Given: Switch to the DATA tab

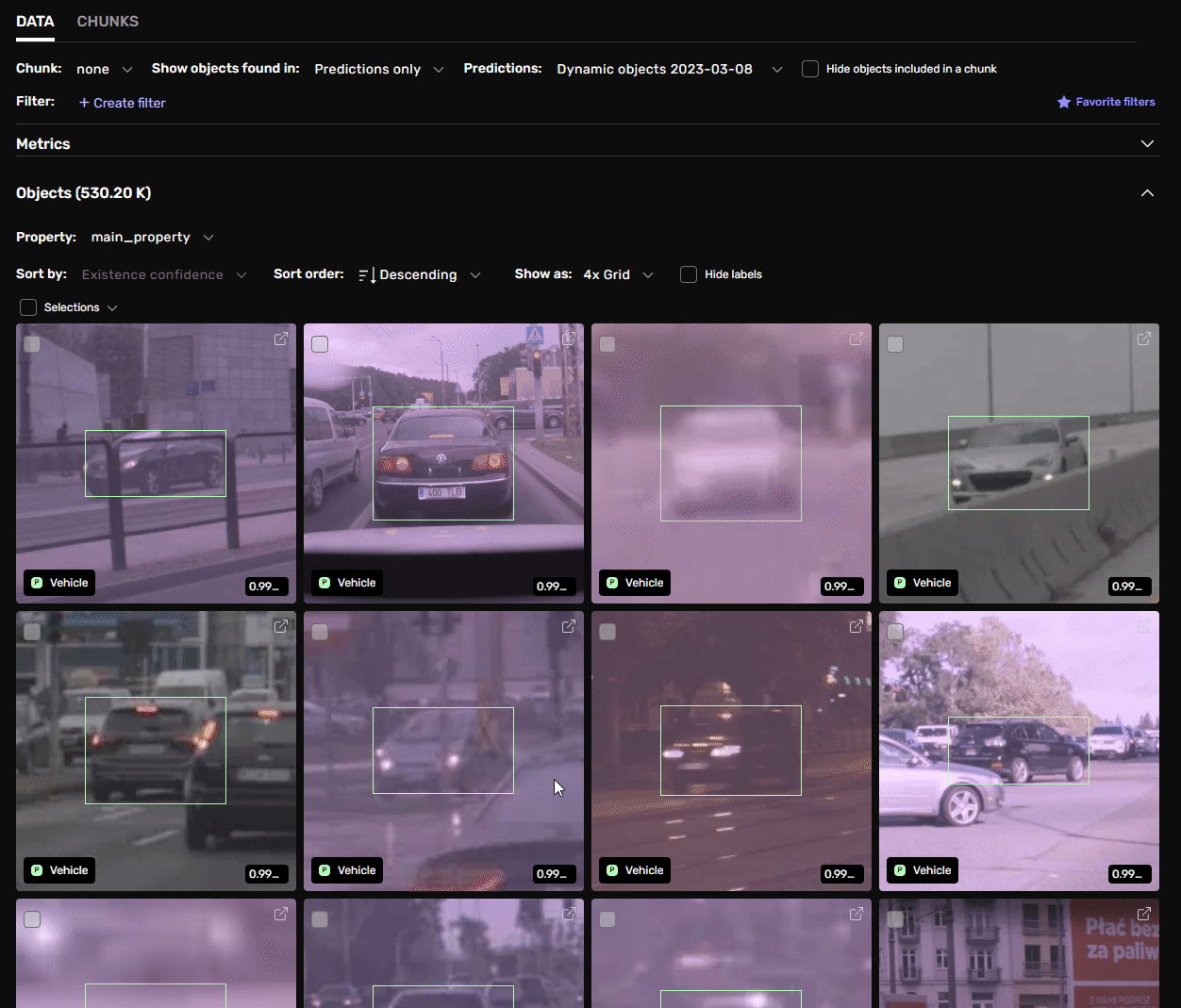Looking at the screenshot, I should tap(35, 21).
